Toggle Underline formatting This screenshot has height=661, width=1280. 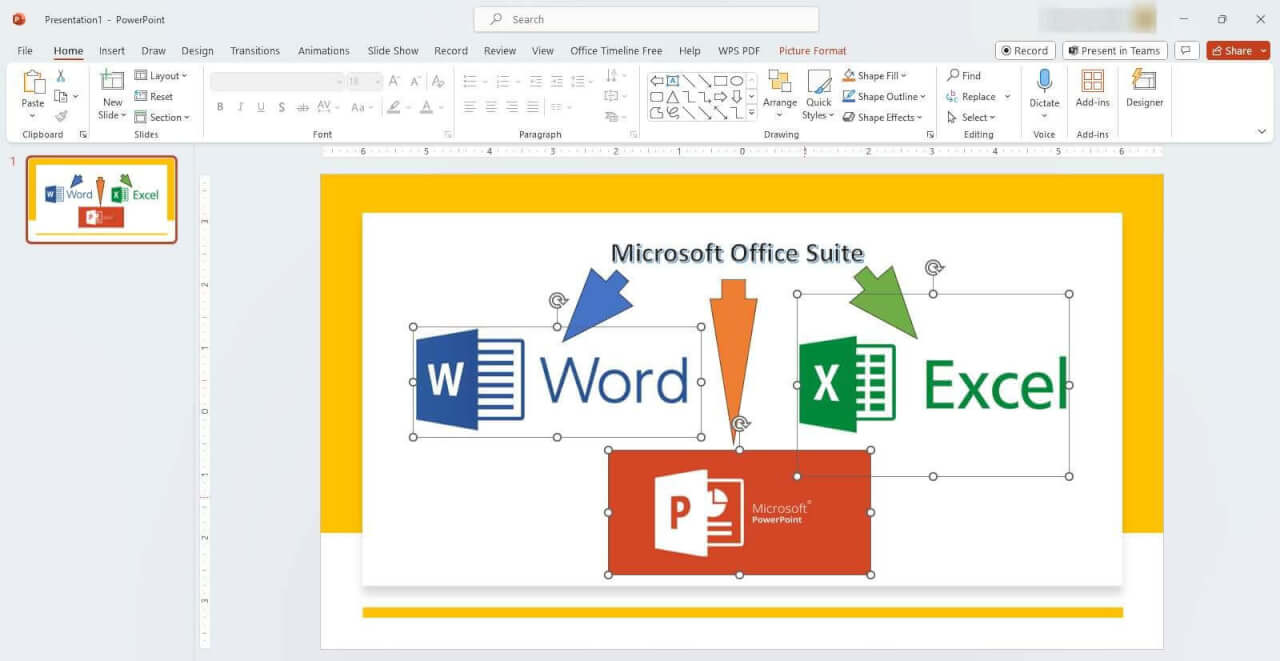261,107
